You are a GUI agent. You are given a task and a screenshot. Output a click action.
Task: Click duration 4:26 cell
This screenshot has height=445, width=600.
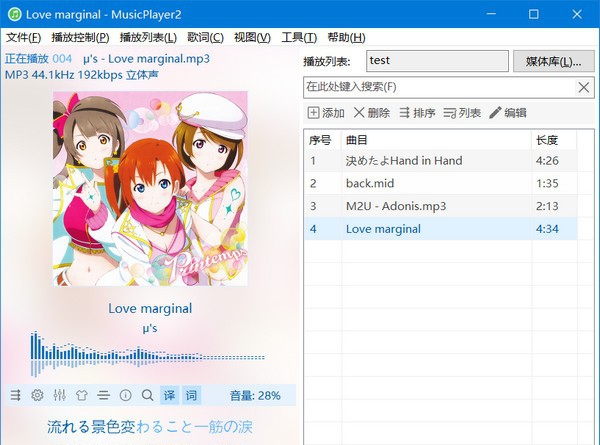(x=547, y=161)
